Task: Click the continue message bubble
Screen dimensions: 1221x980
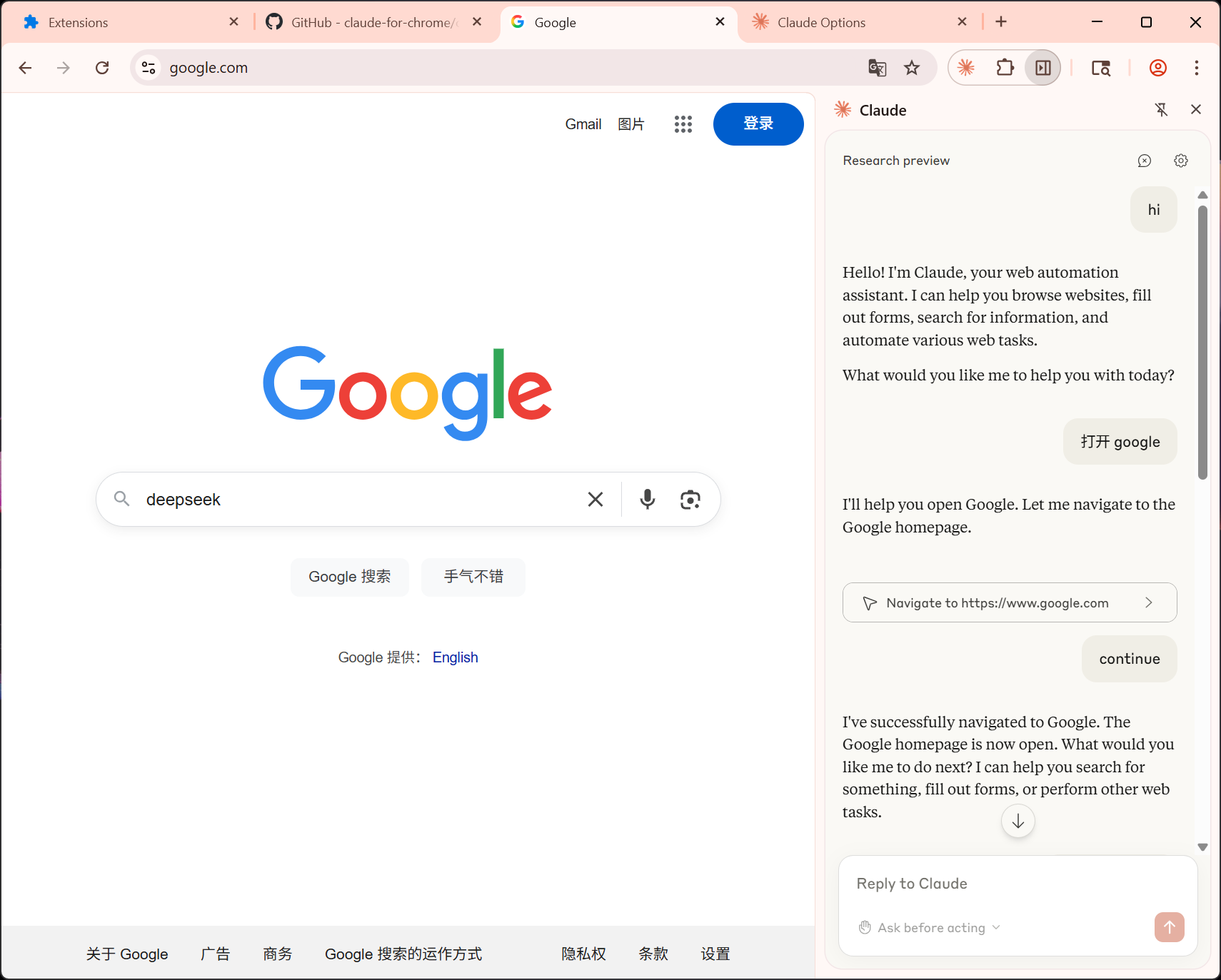Action: coord(1130,659)
